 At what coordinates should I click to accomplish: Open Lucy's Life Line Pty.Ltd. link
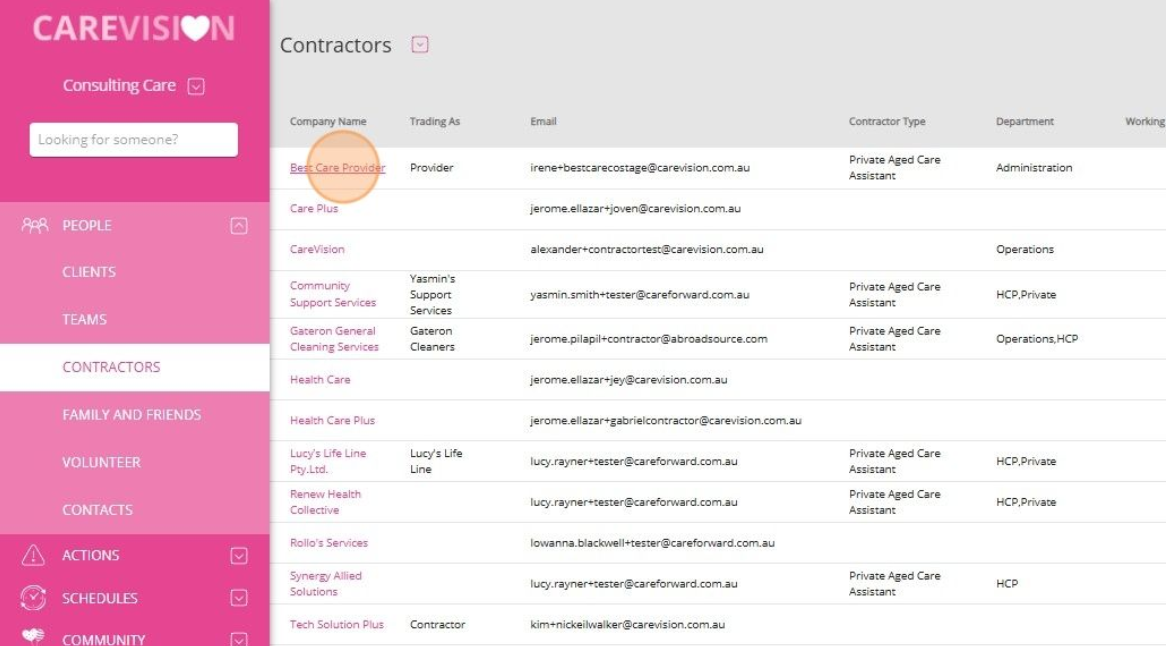point(328,462)
